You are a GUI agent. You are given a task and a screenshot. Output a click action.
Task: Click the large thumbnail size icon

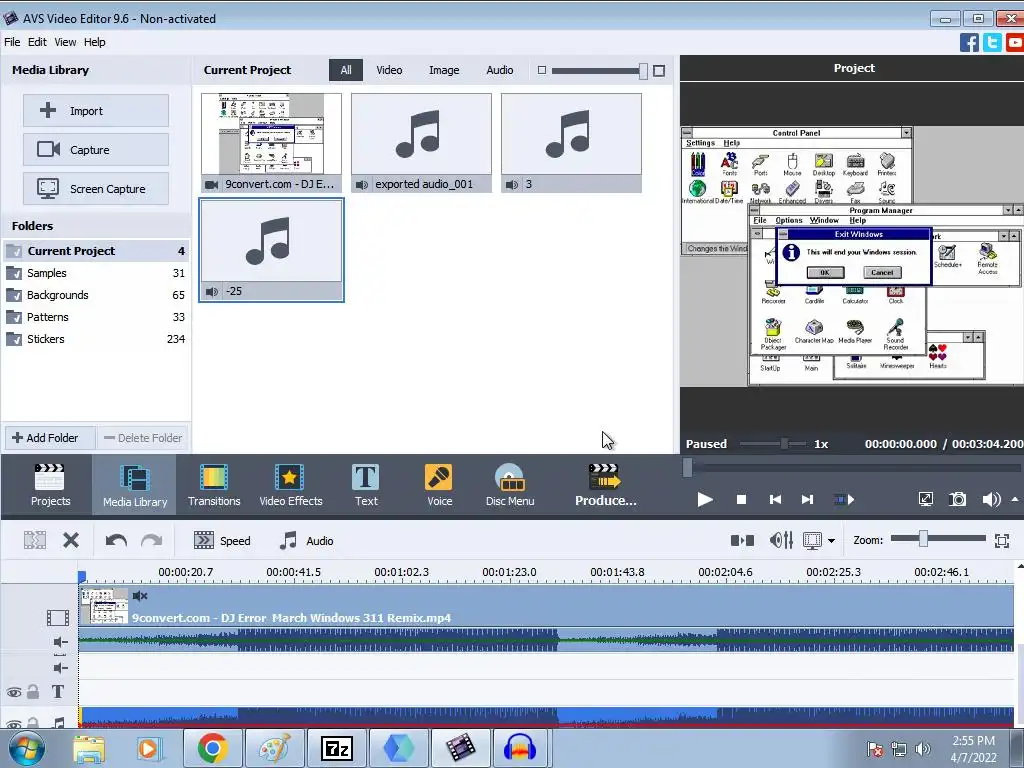pos(659,71)
